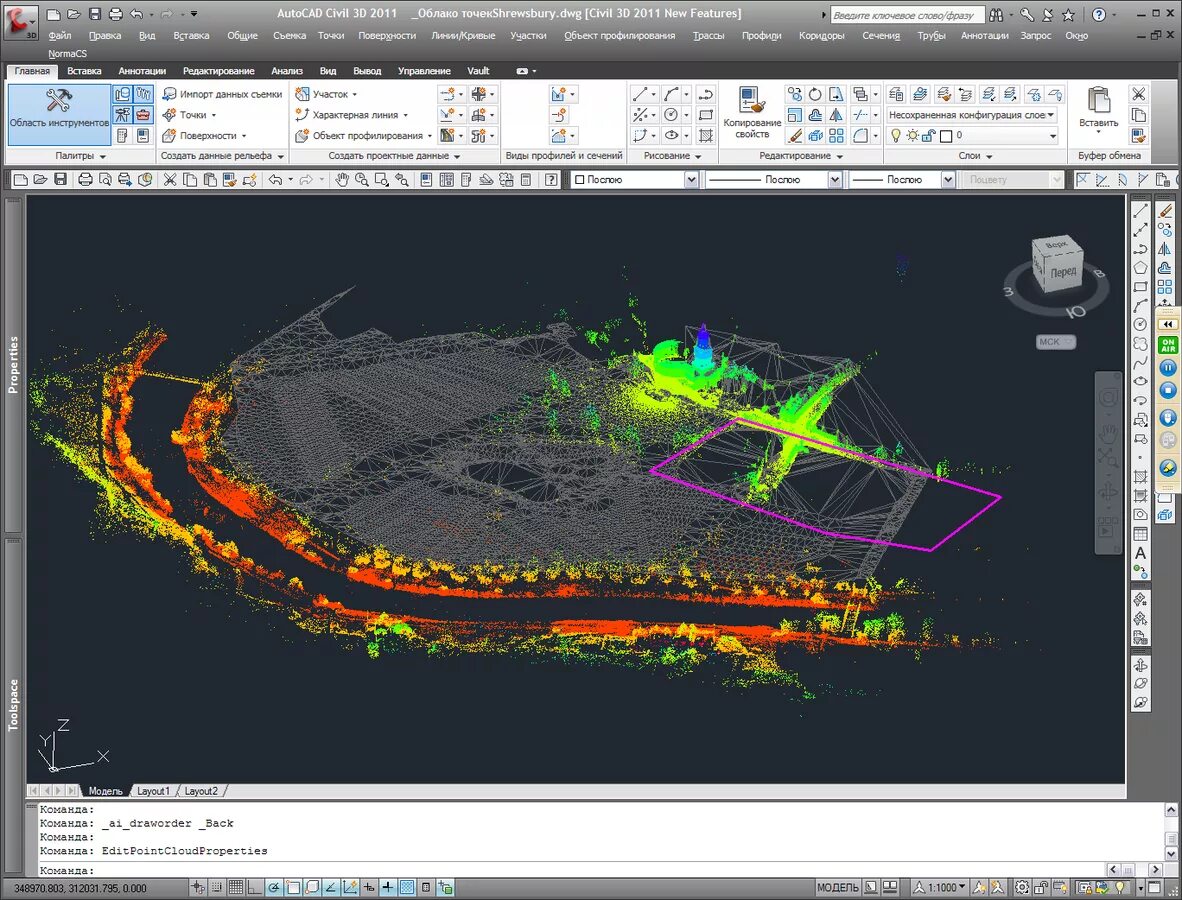
Task: Toggle layer lightbulb on/off icon
Action: tap(896, 136)
